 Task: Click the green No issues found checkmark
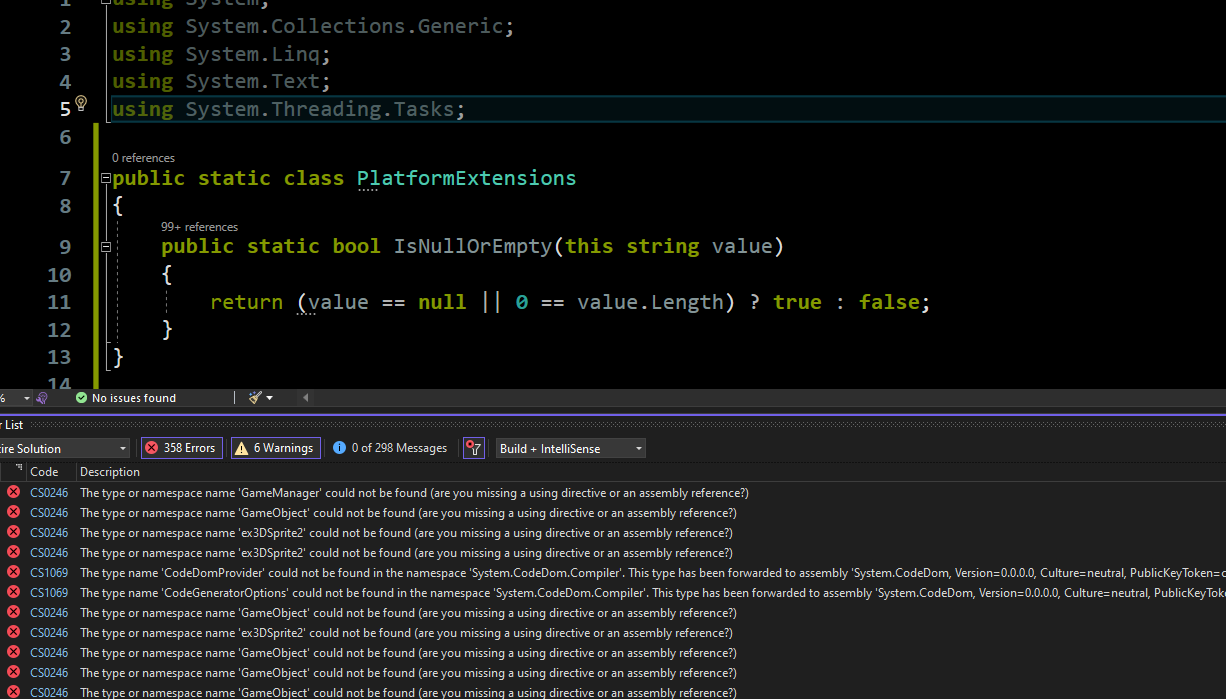(x=82, y=398)
